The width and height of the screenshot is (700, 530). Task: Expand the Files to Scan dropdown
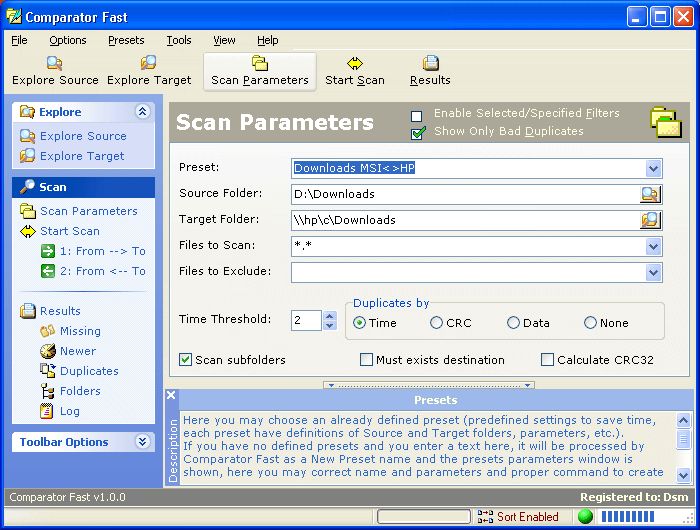653,246
